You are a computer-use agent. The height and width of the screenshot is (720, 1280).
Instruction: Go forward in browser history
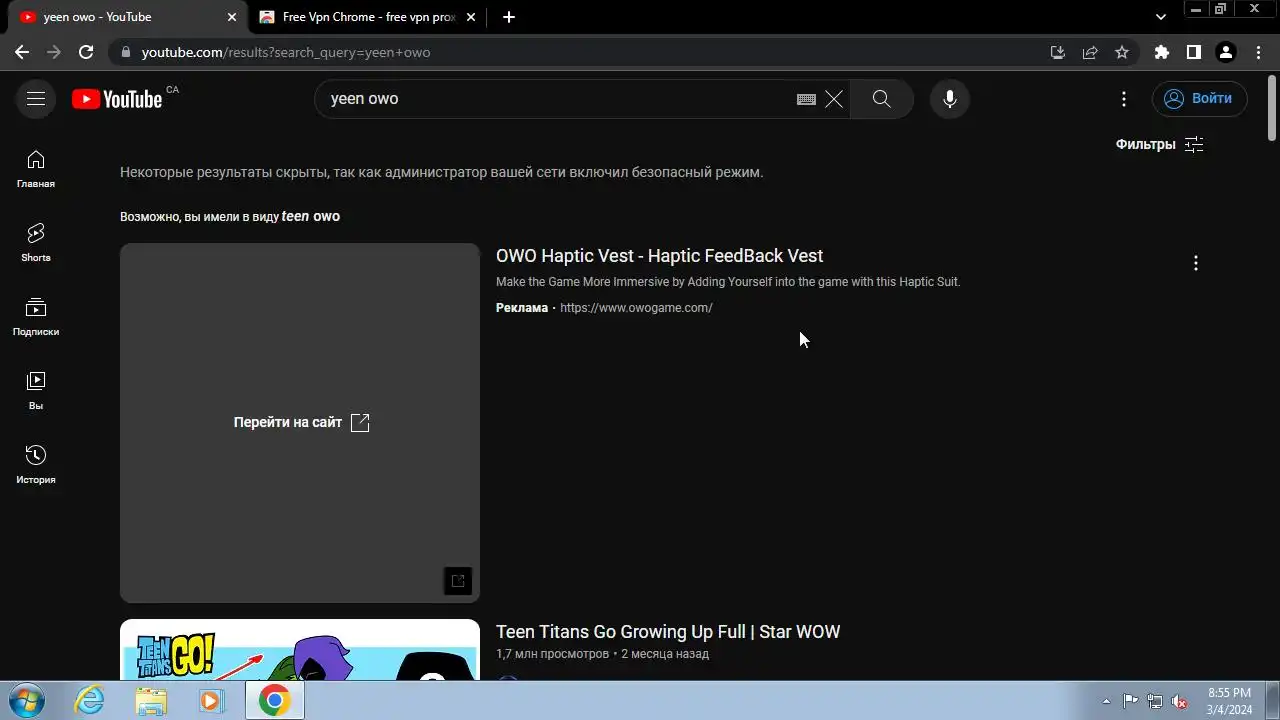54,52
